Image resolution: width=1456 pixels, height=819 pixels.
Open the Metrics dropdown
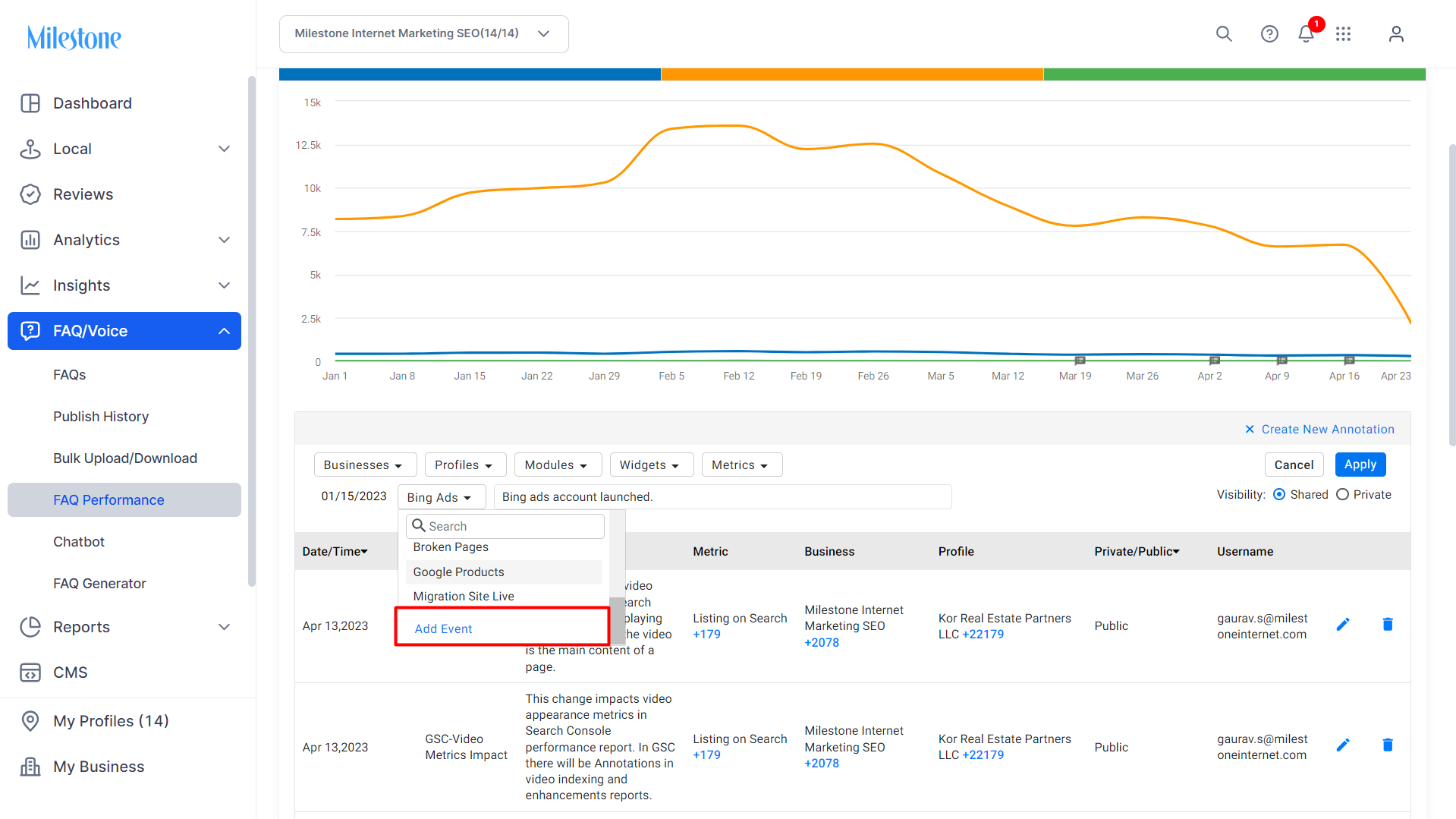741,465
